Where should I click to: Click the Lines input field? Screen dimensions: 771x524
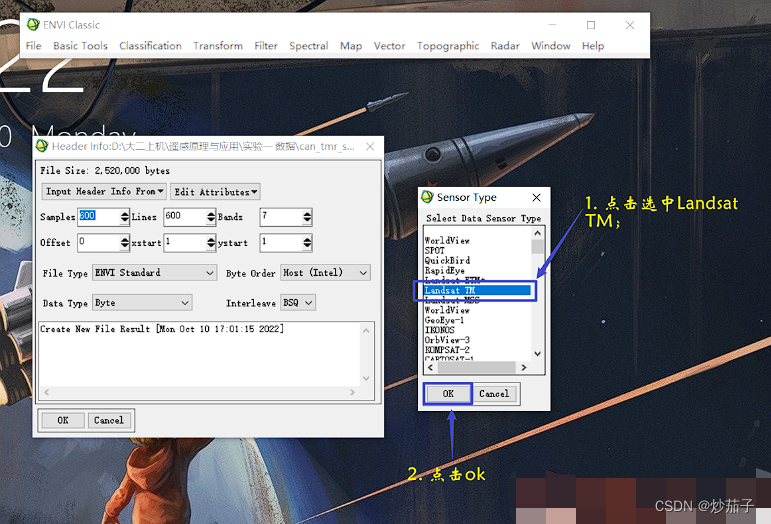[185, 216]
